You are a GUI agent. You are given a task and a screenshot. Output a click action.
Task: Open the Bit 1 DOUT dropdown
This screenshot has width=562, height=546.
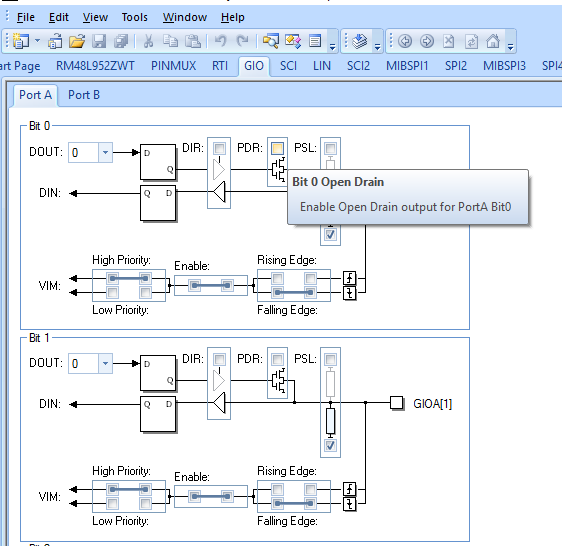pos(105,363)
